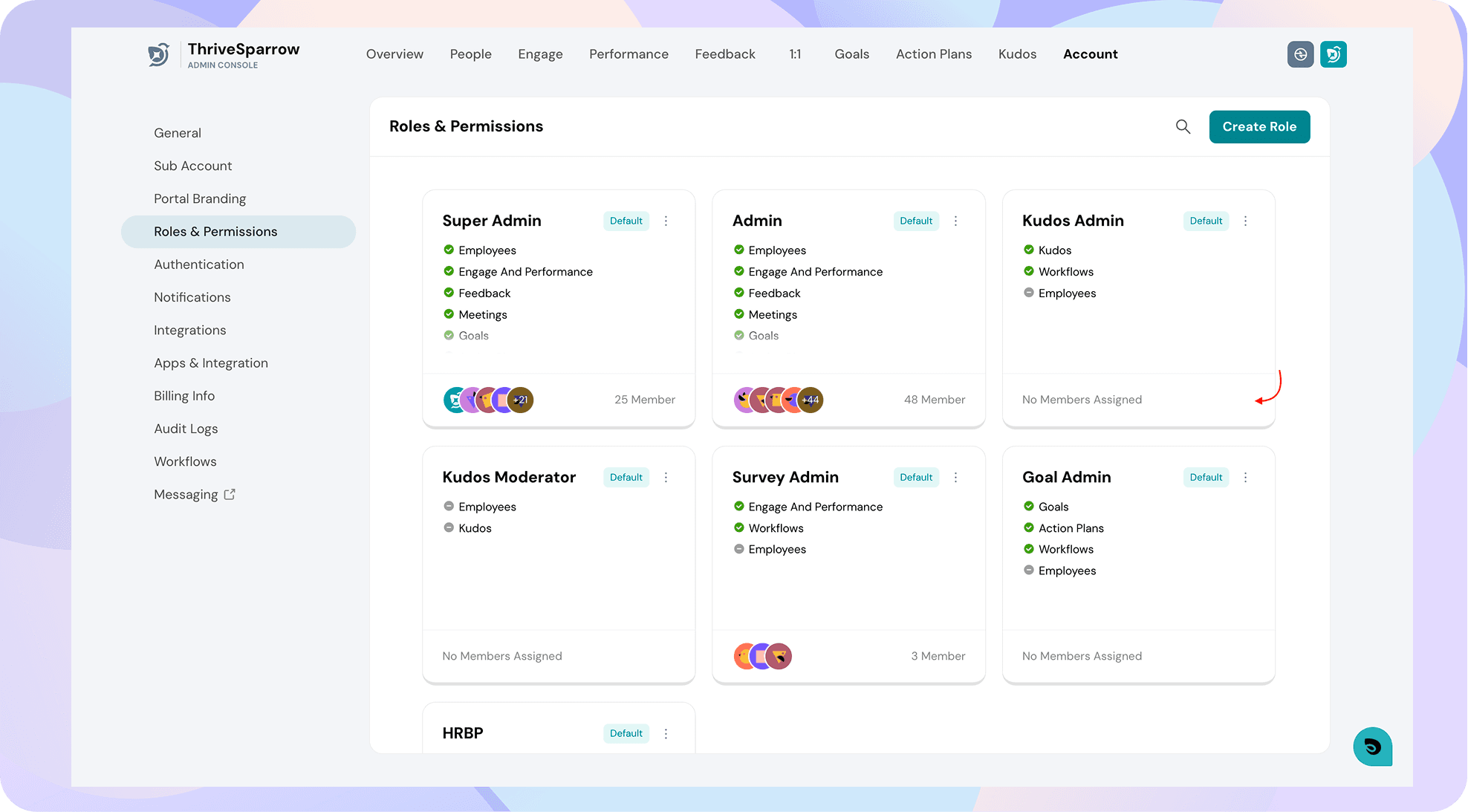Open the external link icon beside Messaging
This screenshot has width=1468, height=812.
[x=230, y=494]
